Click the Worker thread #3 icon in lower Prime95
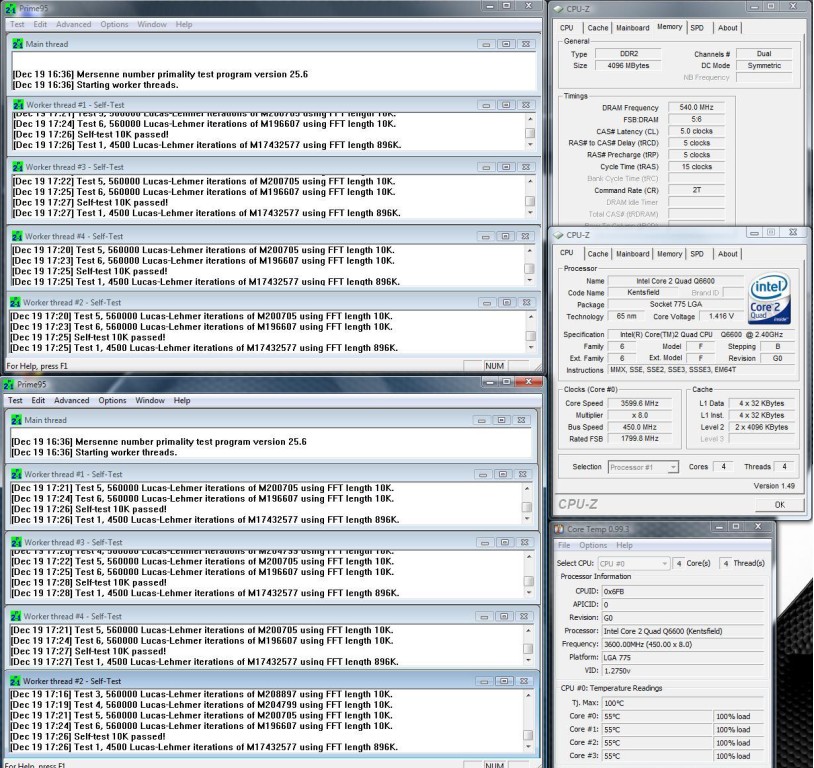This screenshot has width=814, height=768. 17,542
